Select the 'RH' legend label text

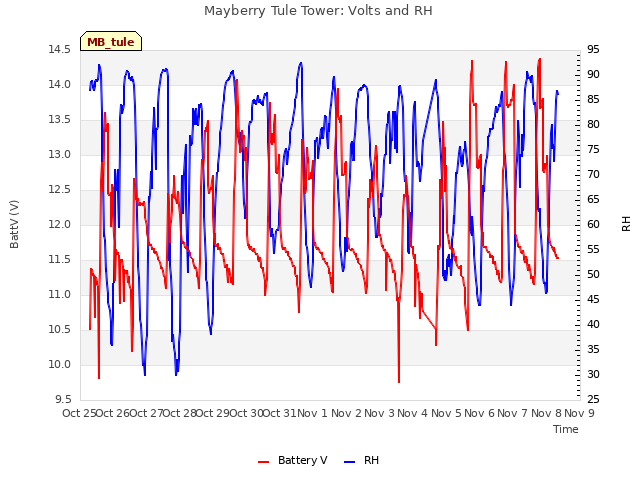point(371,460)
